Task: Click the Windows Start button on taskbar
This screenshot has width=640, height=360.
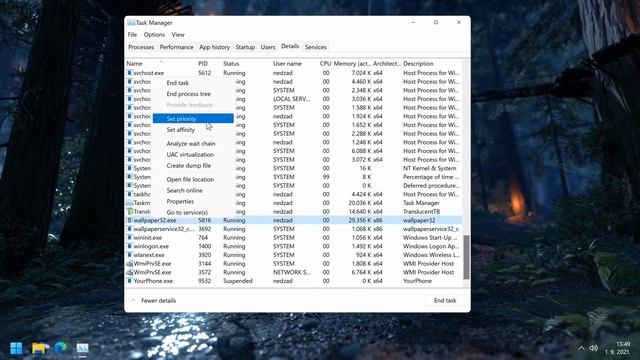Action: click(16, 348)
